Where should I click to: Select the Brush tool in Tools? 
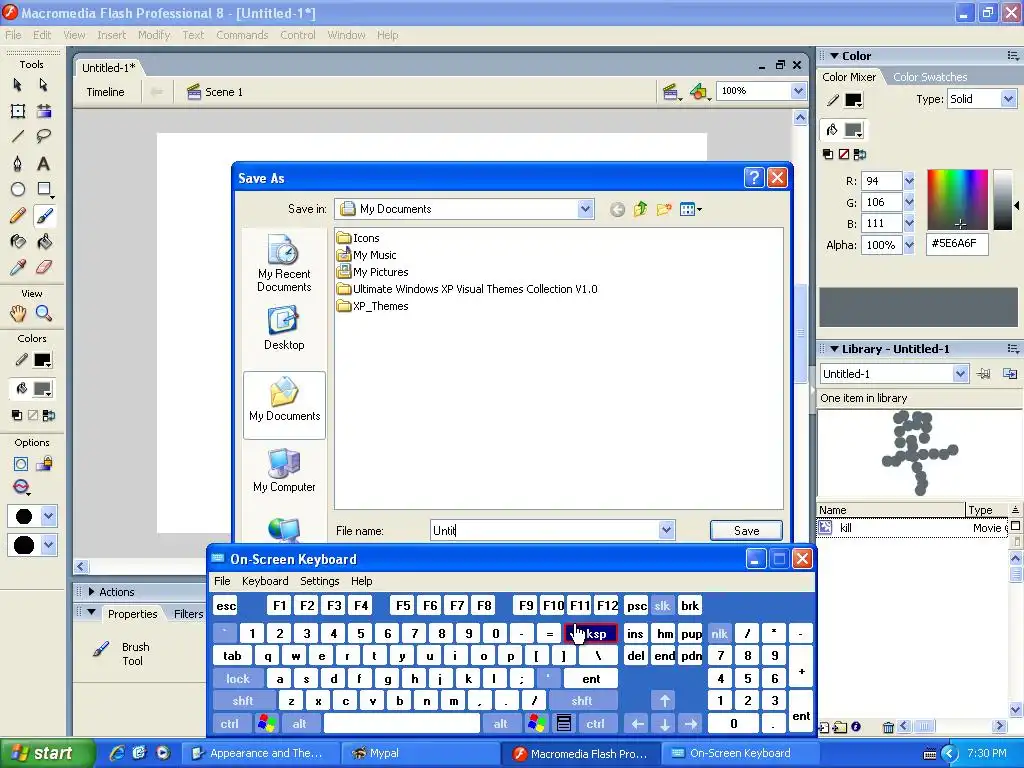click(x=44, y=216)
